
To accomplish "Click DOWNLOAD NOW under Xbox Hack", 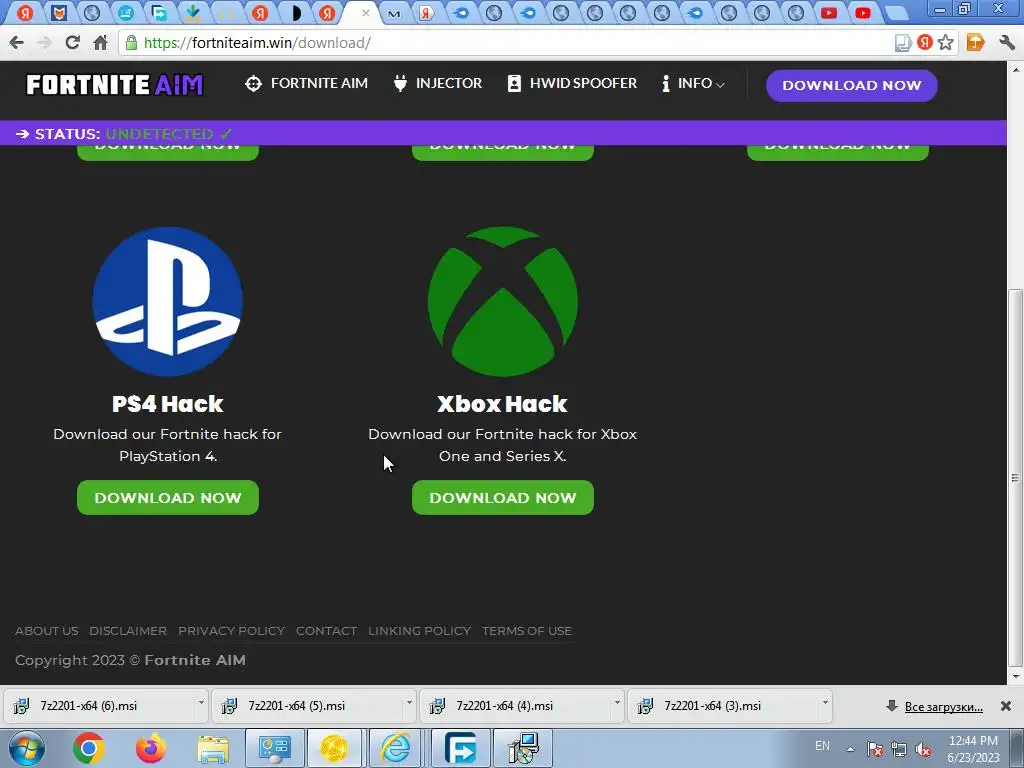I will click(502, 498).
